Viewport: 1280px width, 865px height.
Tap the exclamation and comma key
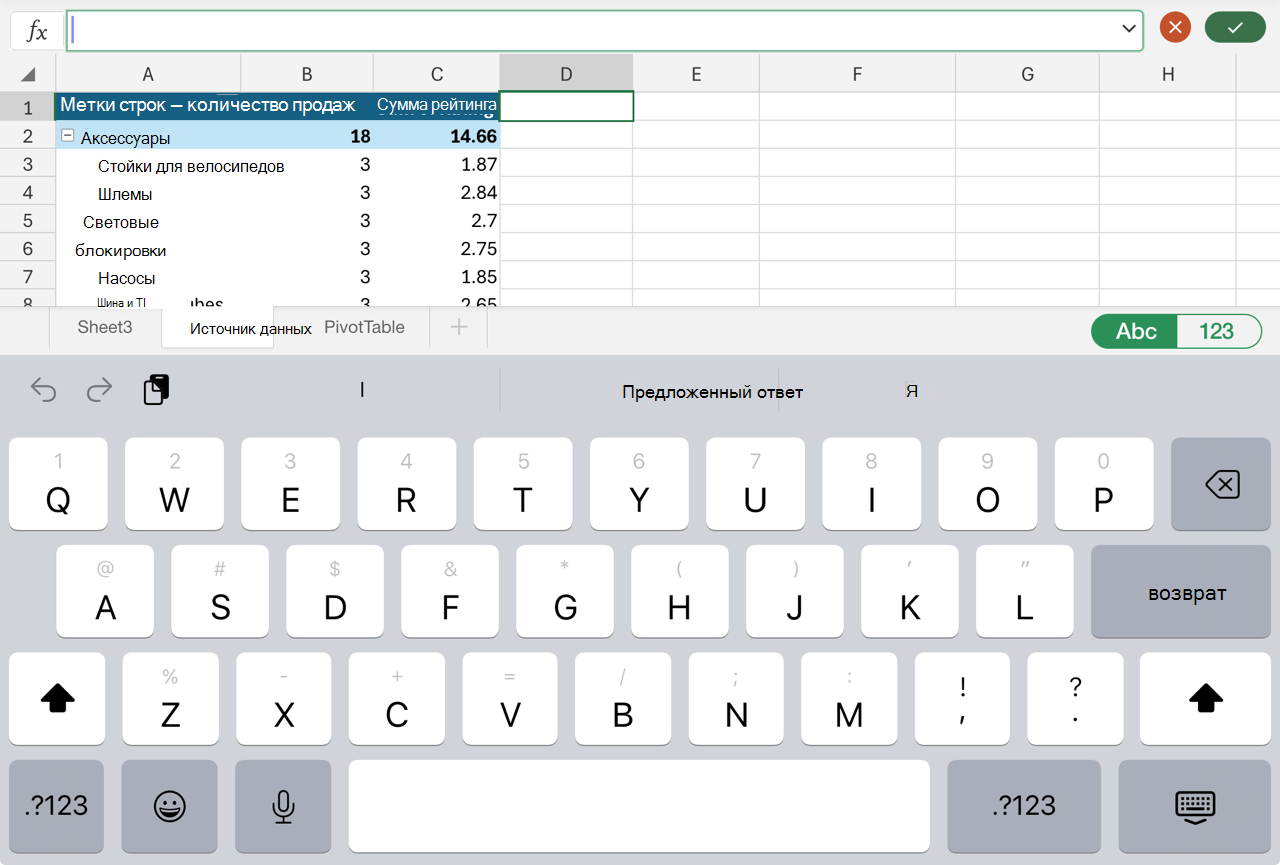pyautogui.click(x=962, y=699)
